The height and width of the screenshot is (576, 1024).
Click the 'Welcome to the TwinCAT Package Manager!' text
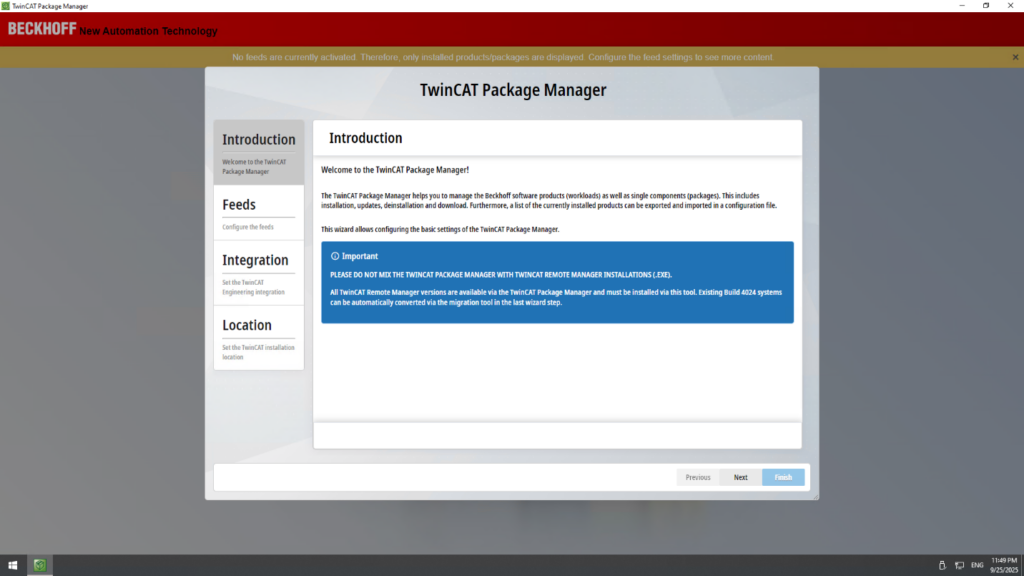pyautogui.click(x=394, y=170)
